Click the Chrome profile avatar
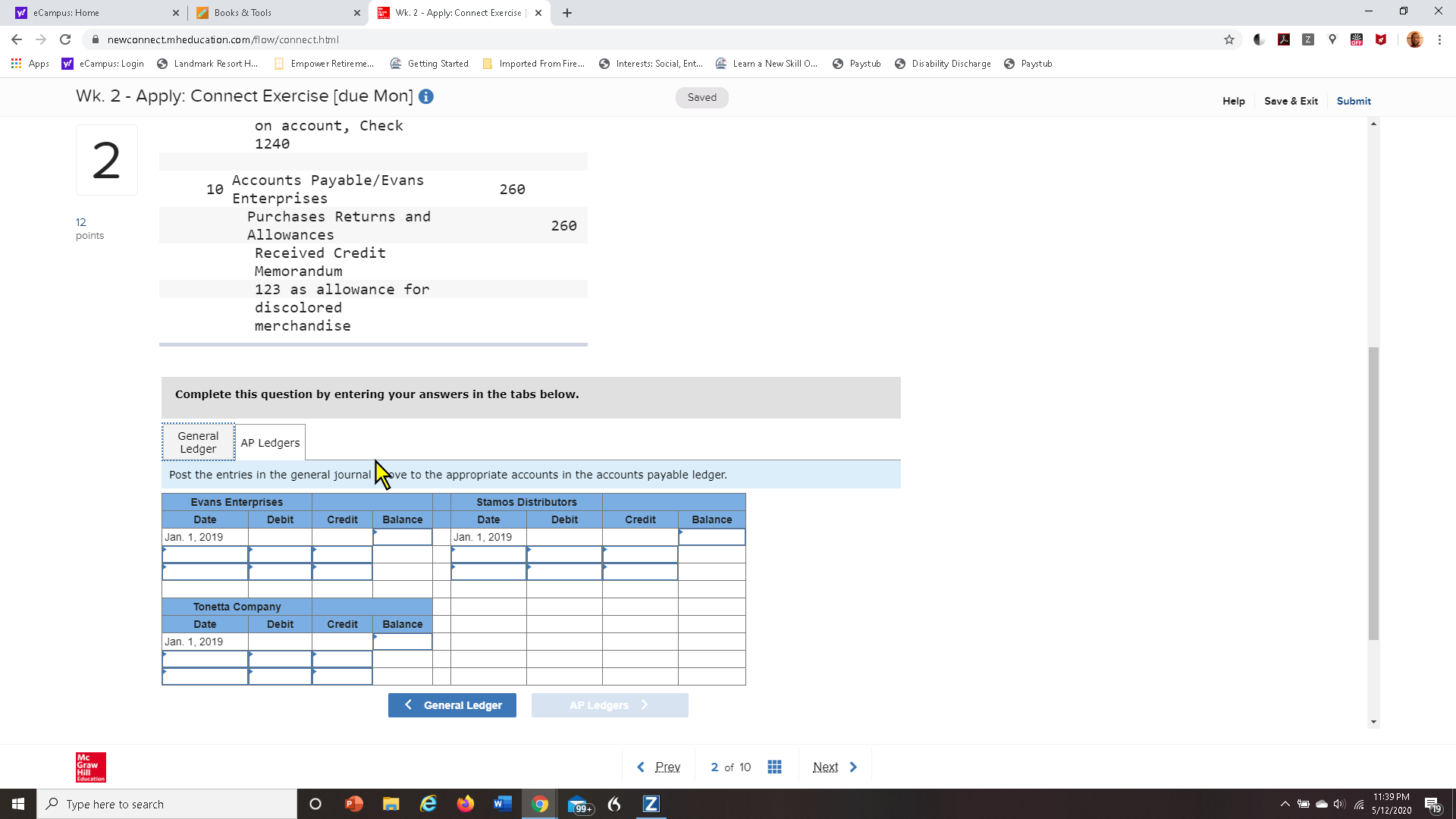The width and height of the screenshot is (1456, 819). [x=1414, y=39]
